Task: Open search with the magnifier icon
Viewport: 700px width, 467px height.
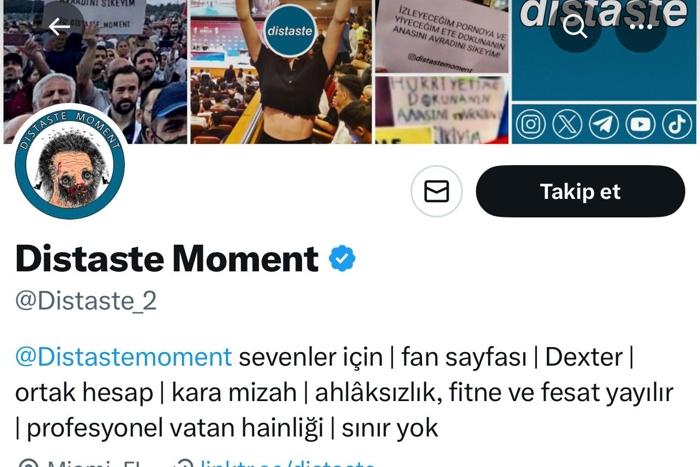Action: [575, 26]
